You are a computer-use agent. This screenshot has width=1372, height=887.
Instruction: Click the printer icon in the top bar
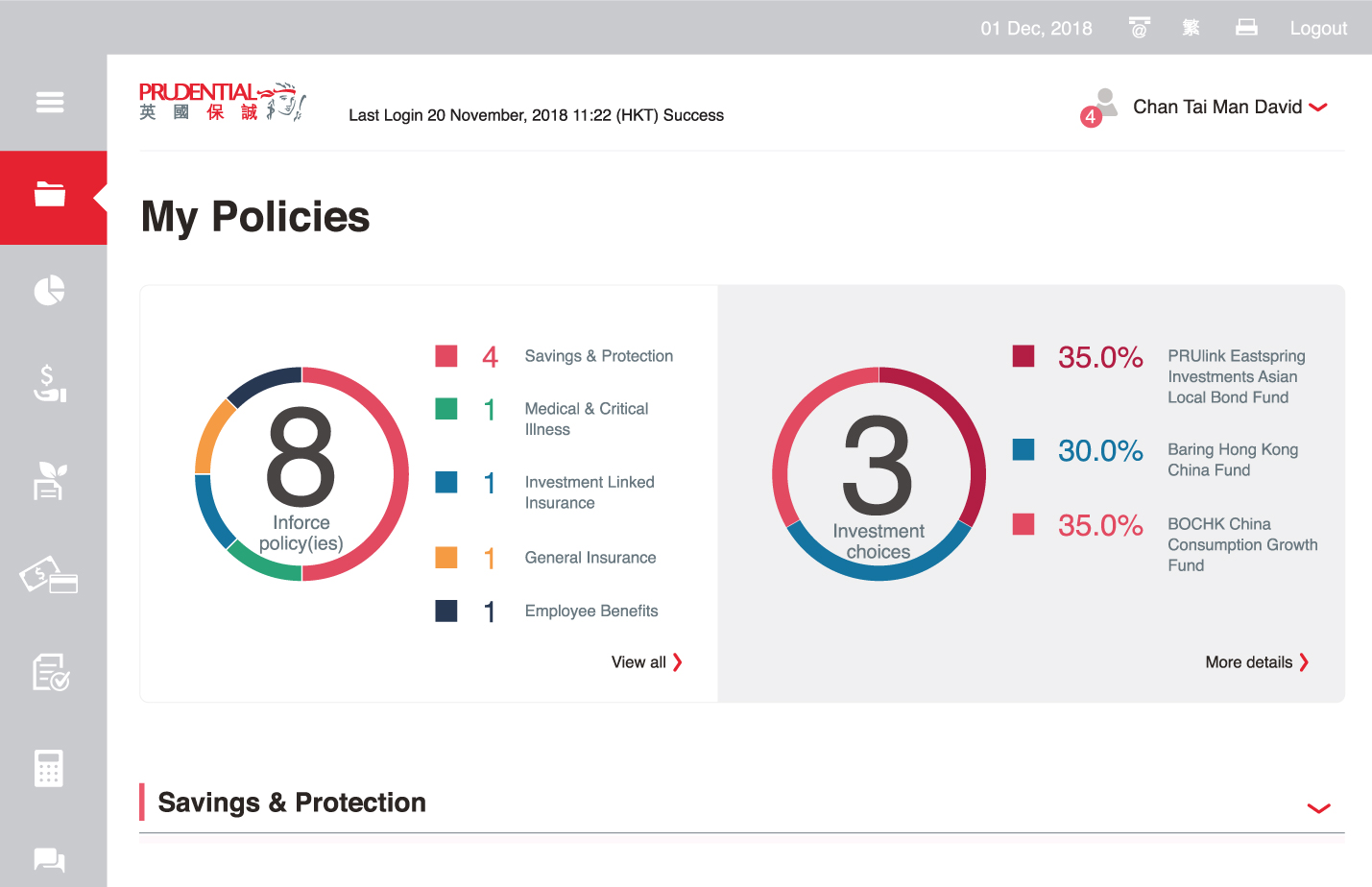click(1246, 27)
